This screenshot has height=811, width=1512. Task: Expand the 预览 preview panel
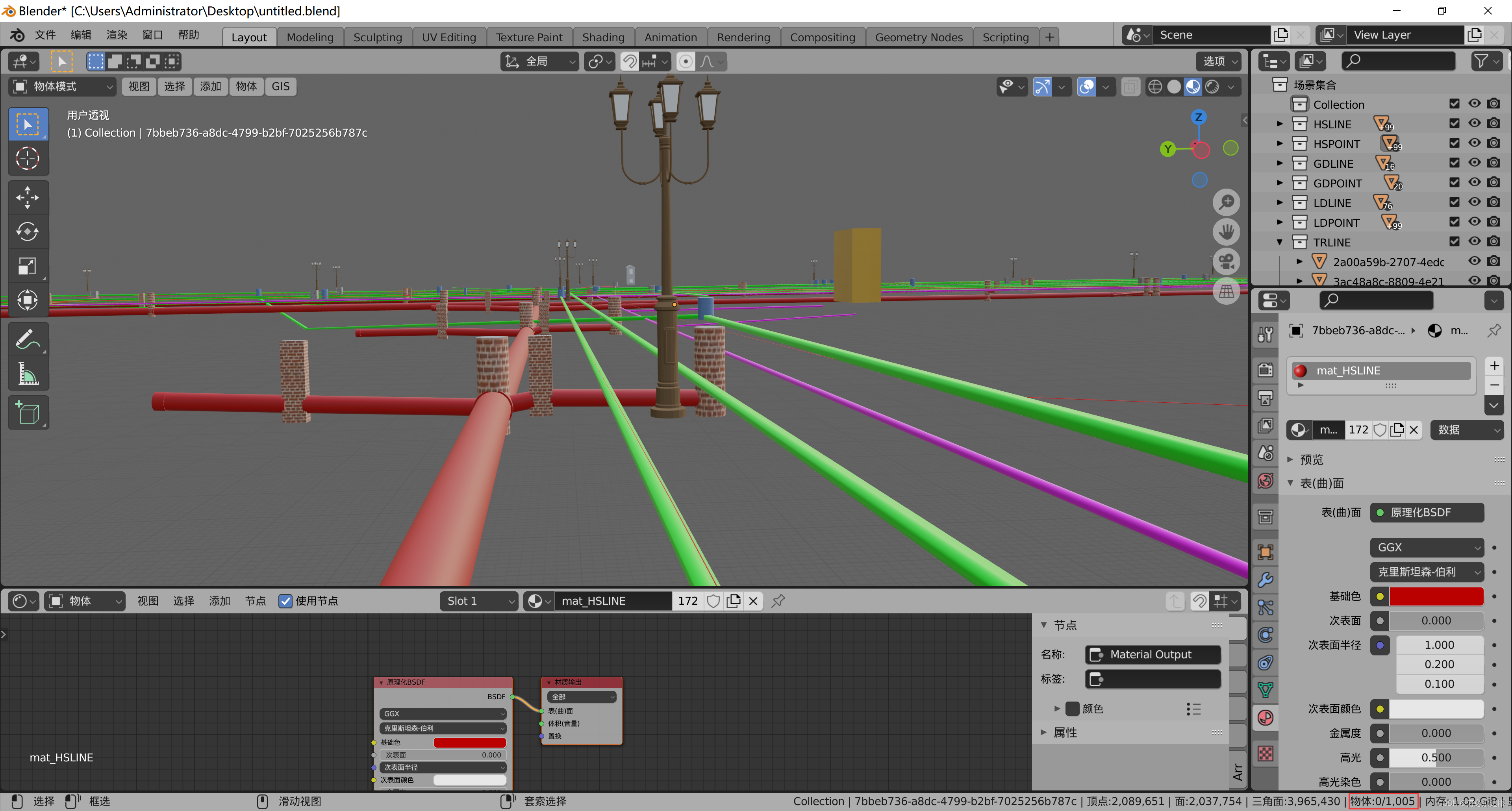[x=1290, y=459]
